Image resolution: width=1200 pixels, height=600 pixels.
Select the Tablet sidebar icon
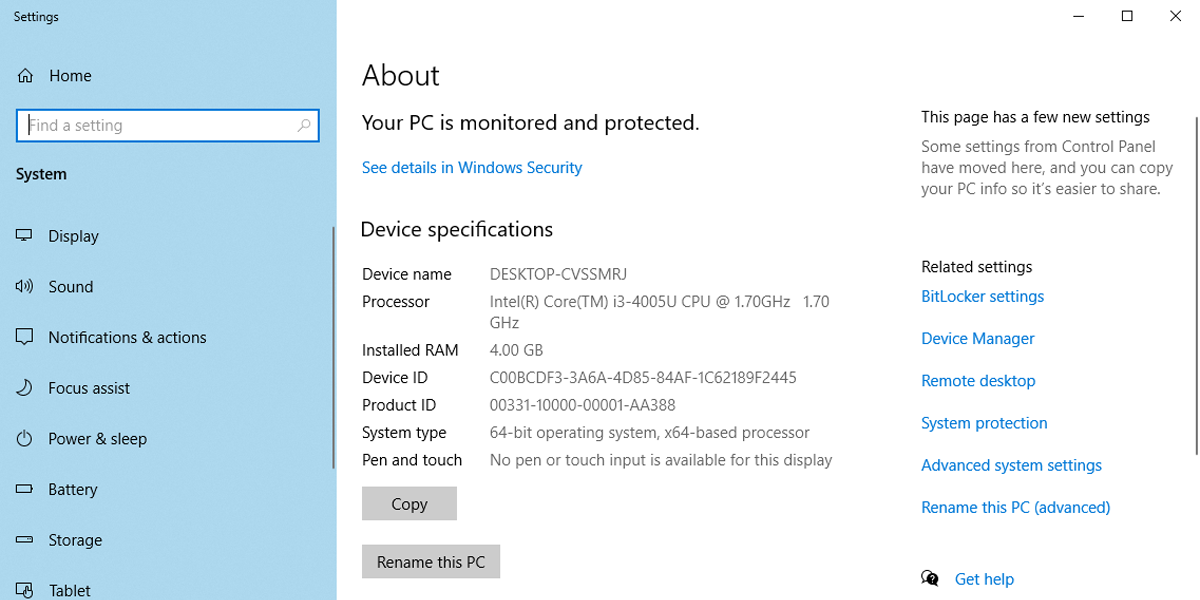24,590
